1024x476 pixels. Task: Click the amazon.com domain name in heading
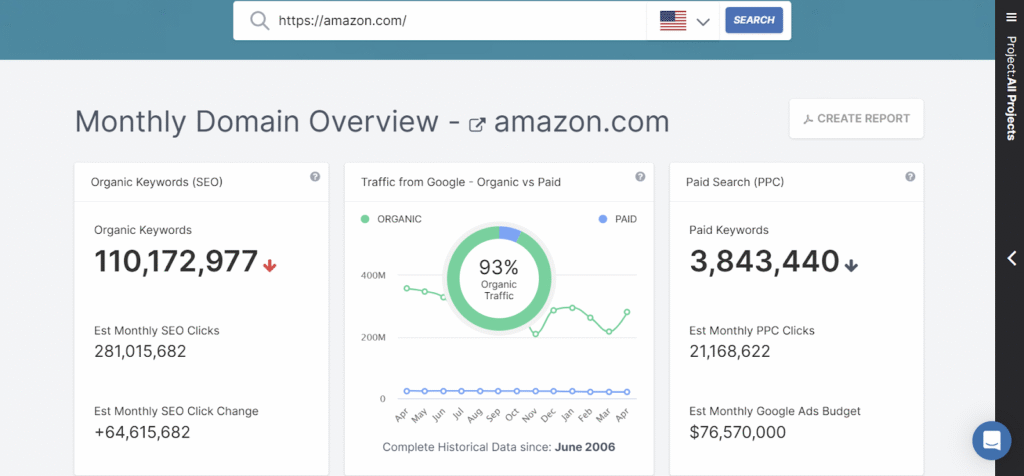581,122
